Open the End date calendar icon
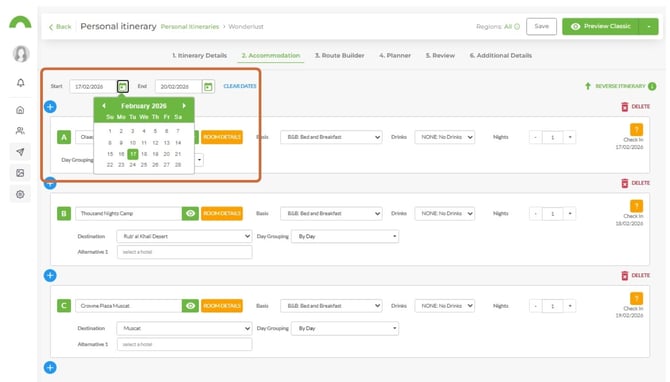 [208, 87]
